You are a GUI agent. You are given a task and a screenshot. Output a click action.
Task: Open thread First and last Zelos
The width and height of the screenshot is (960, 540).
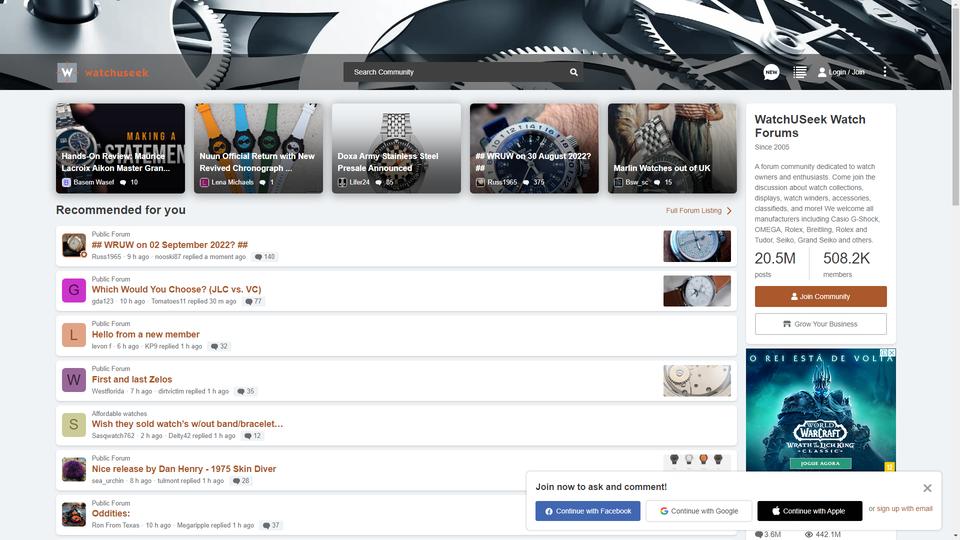(x=132, y=380)
